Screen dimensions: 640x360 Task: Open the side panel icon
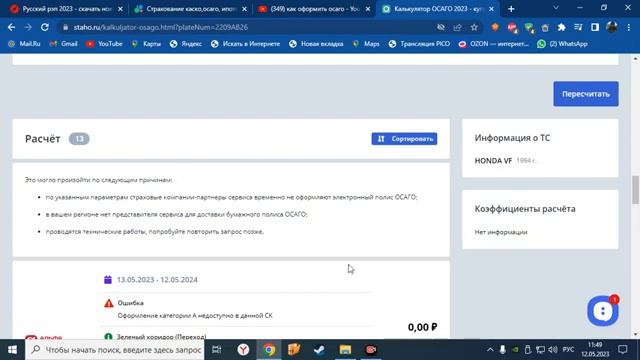(595, 27)
